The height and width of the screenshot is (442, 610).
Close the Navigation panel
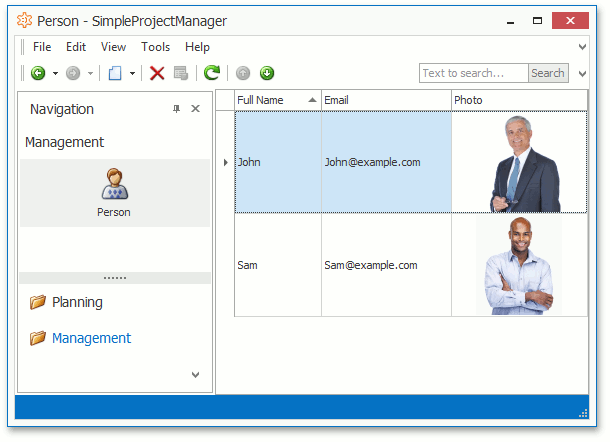pyautogui.click(x=195, y=109)
